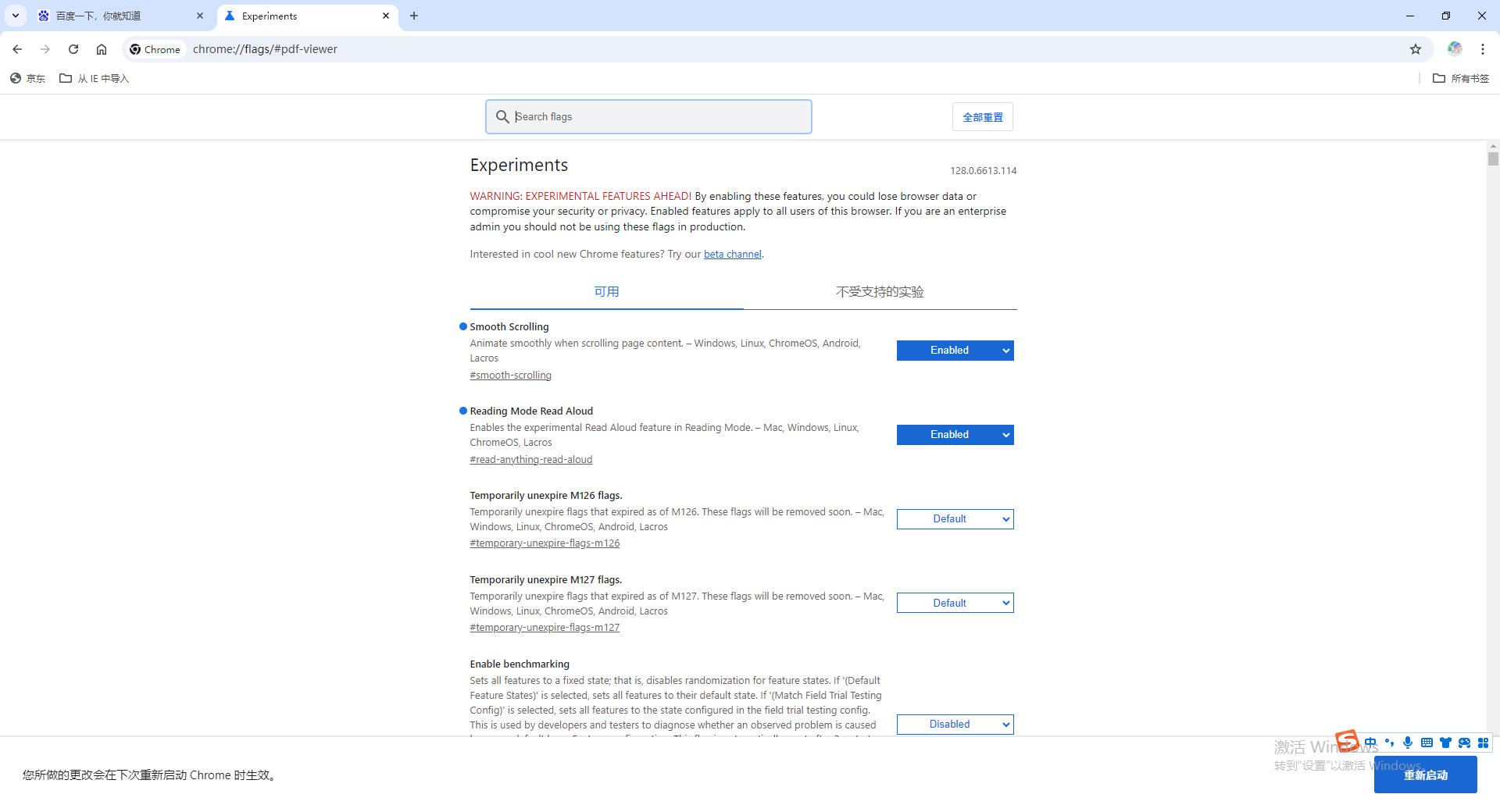1500x812 pixels.
Task: Click the 全部重置 reset all button
Action: coord(983,117)
